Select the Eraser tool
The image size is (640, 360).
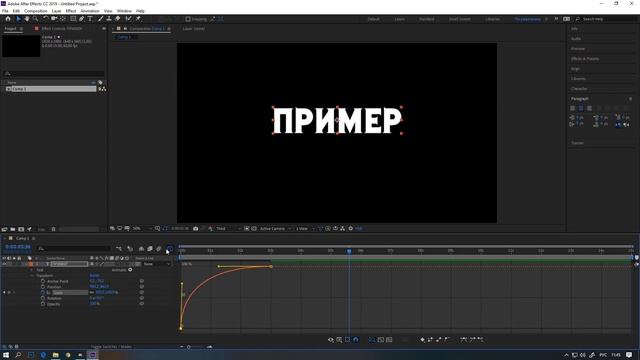tap(118, 19)
